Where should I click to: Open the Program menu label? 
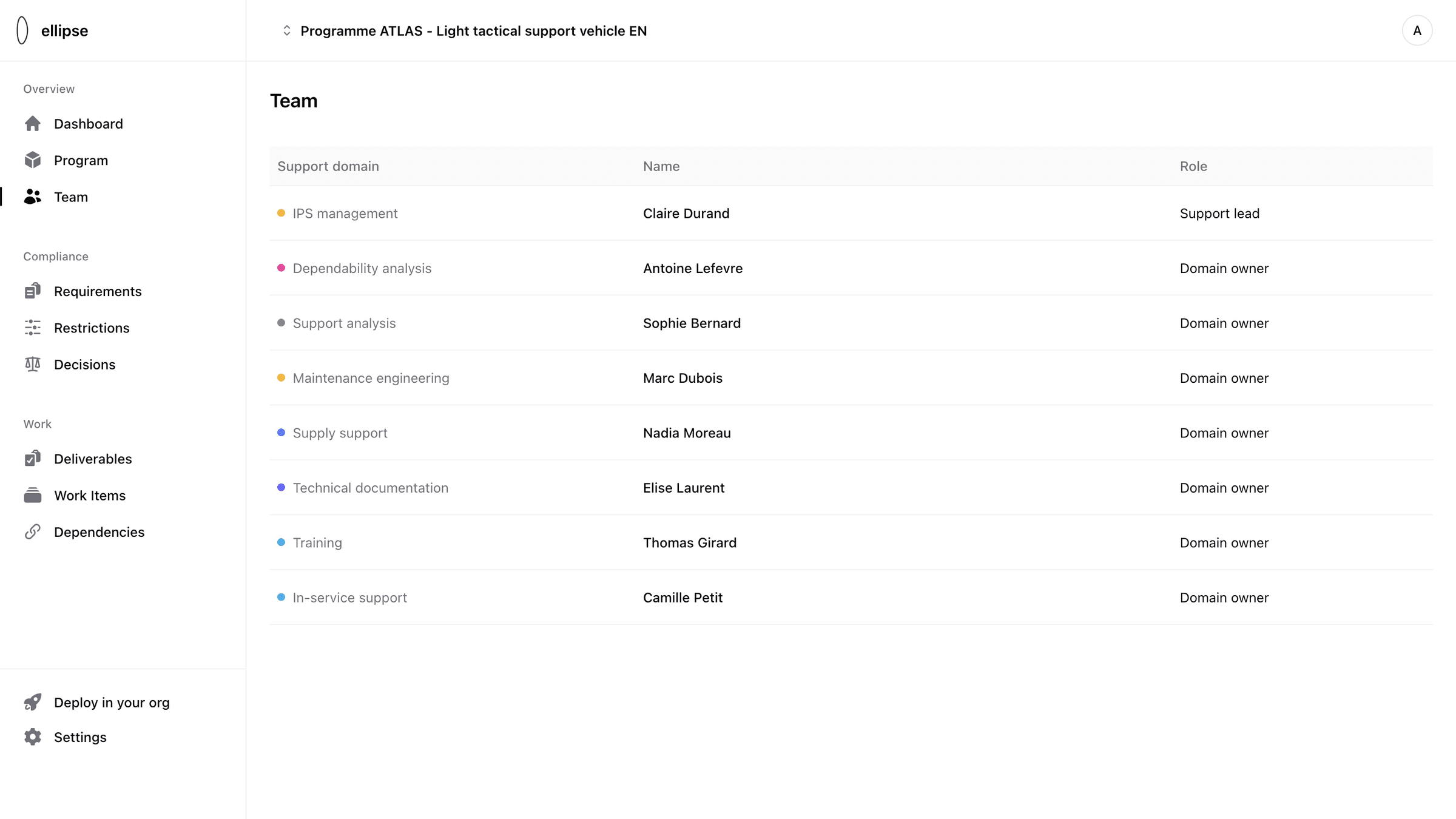coord(81,160)
